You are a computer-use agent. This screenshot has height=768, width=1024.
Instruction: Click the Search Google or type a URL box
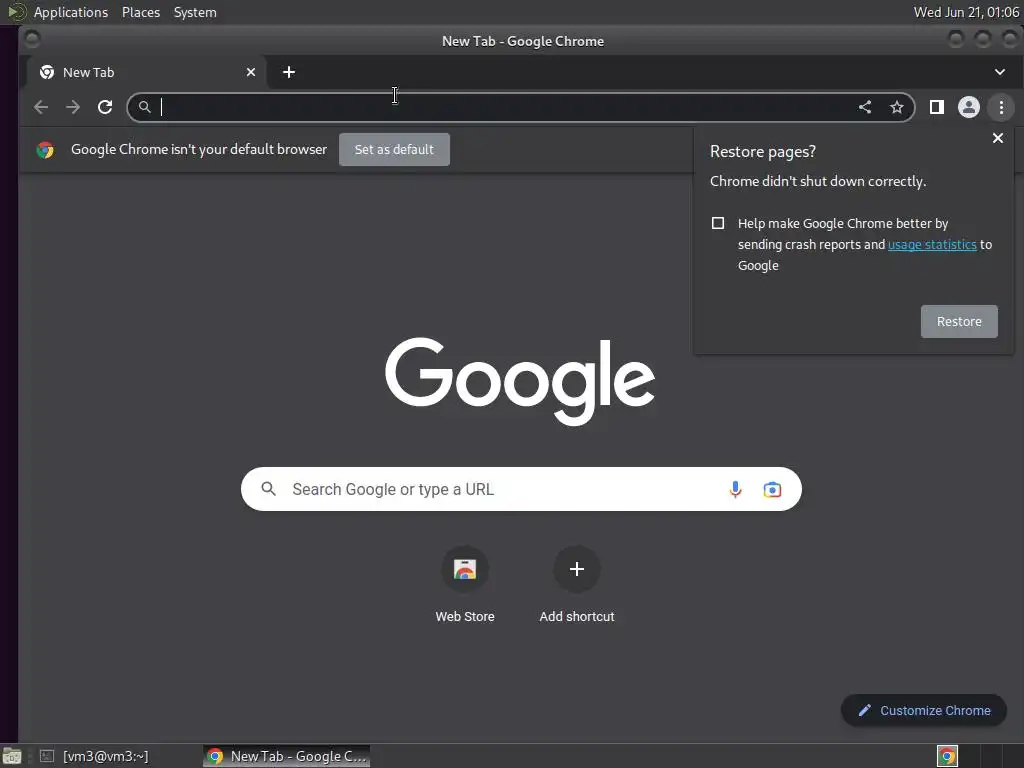click(x=521, y=489)
